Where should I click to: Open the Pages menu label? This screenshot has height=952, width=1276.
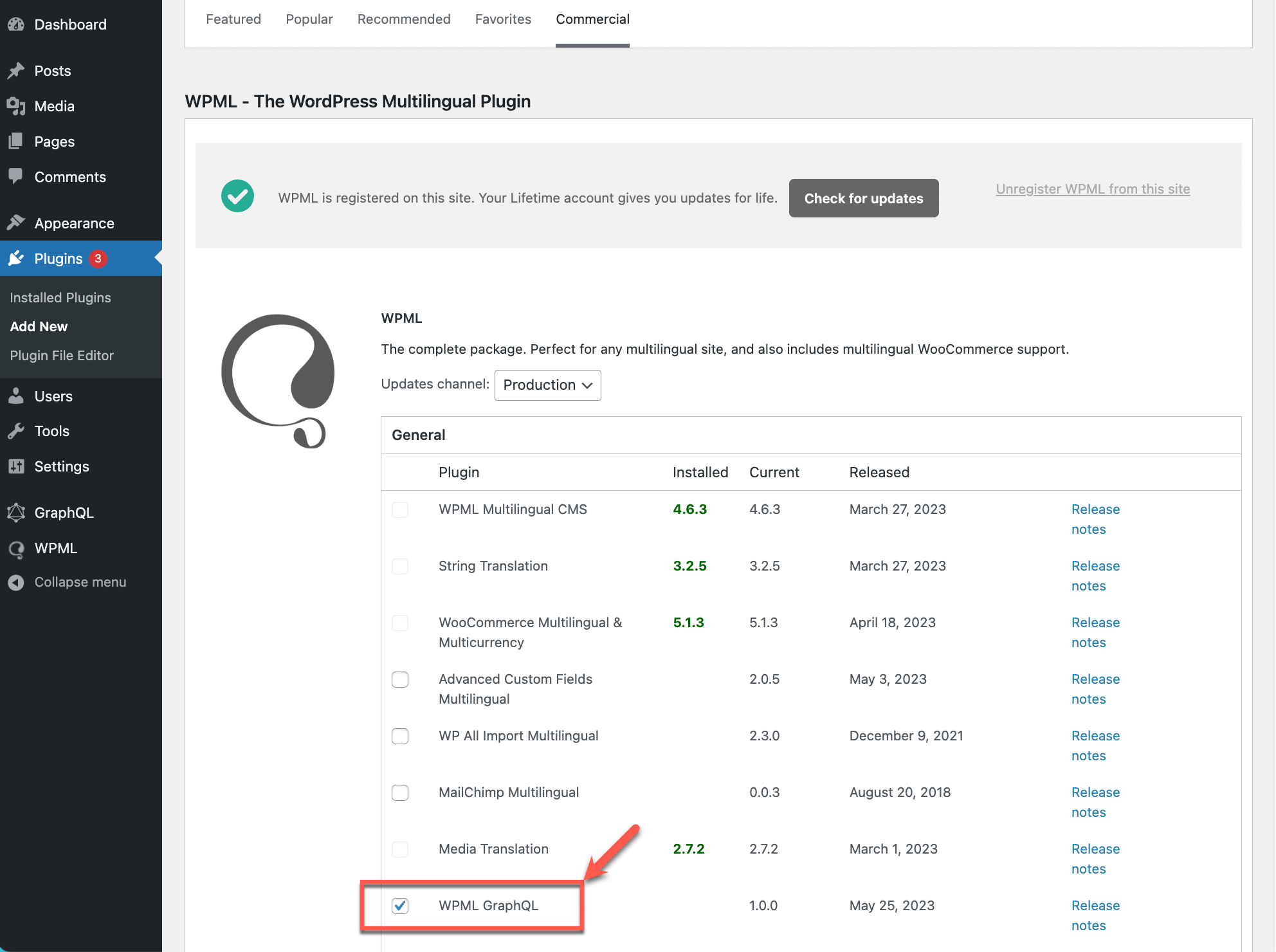coord(55,142)
